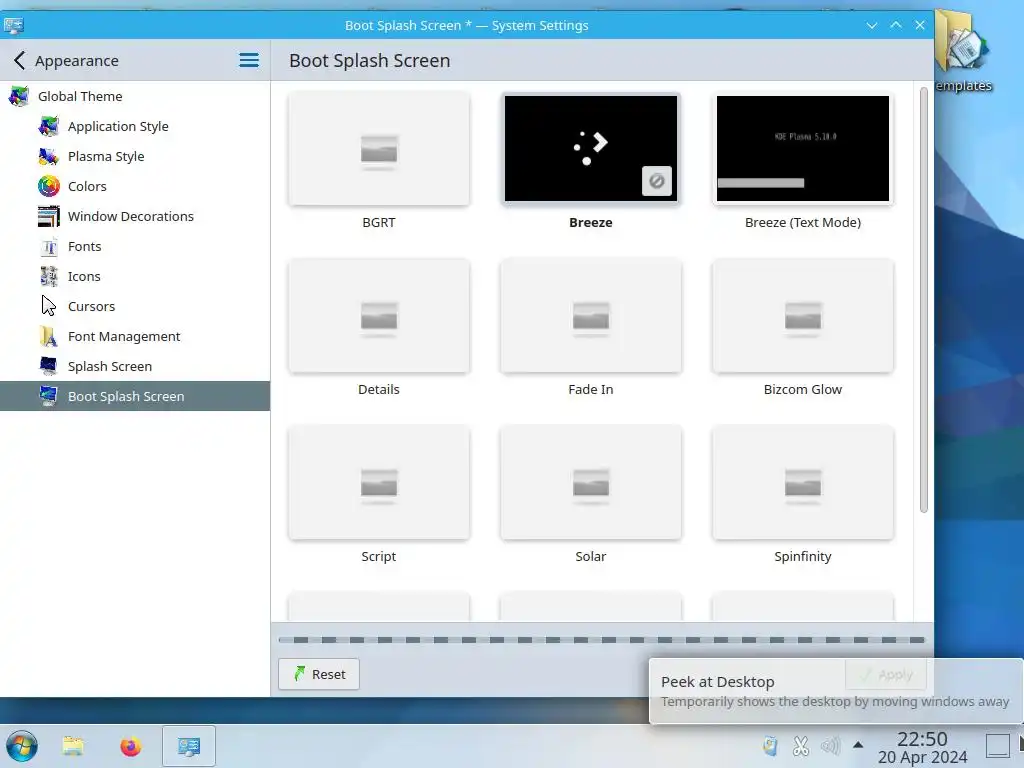The height and width of the screenshot is (768, 1024).
Task: Click the Fade In label text
Action: point(590,389)
